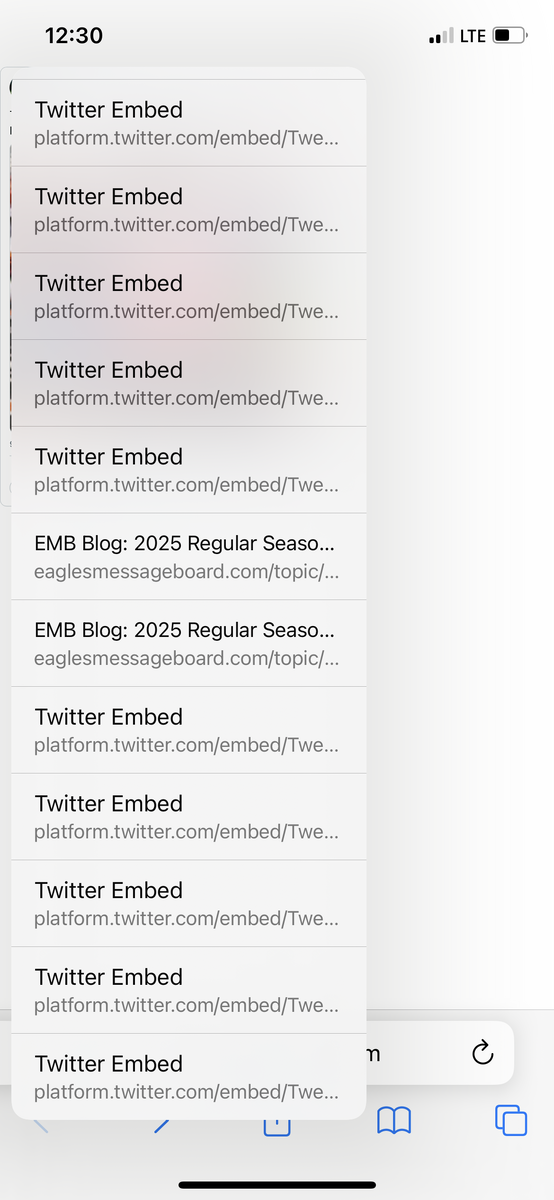Choose the fourth Twitter Embed history item
Screen dimensions: 554x1200
click(189, 383)
